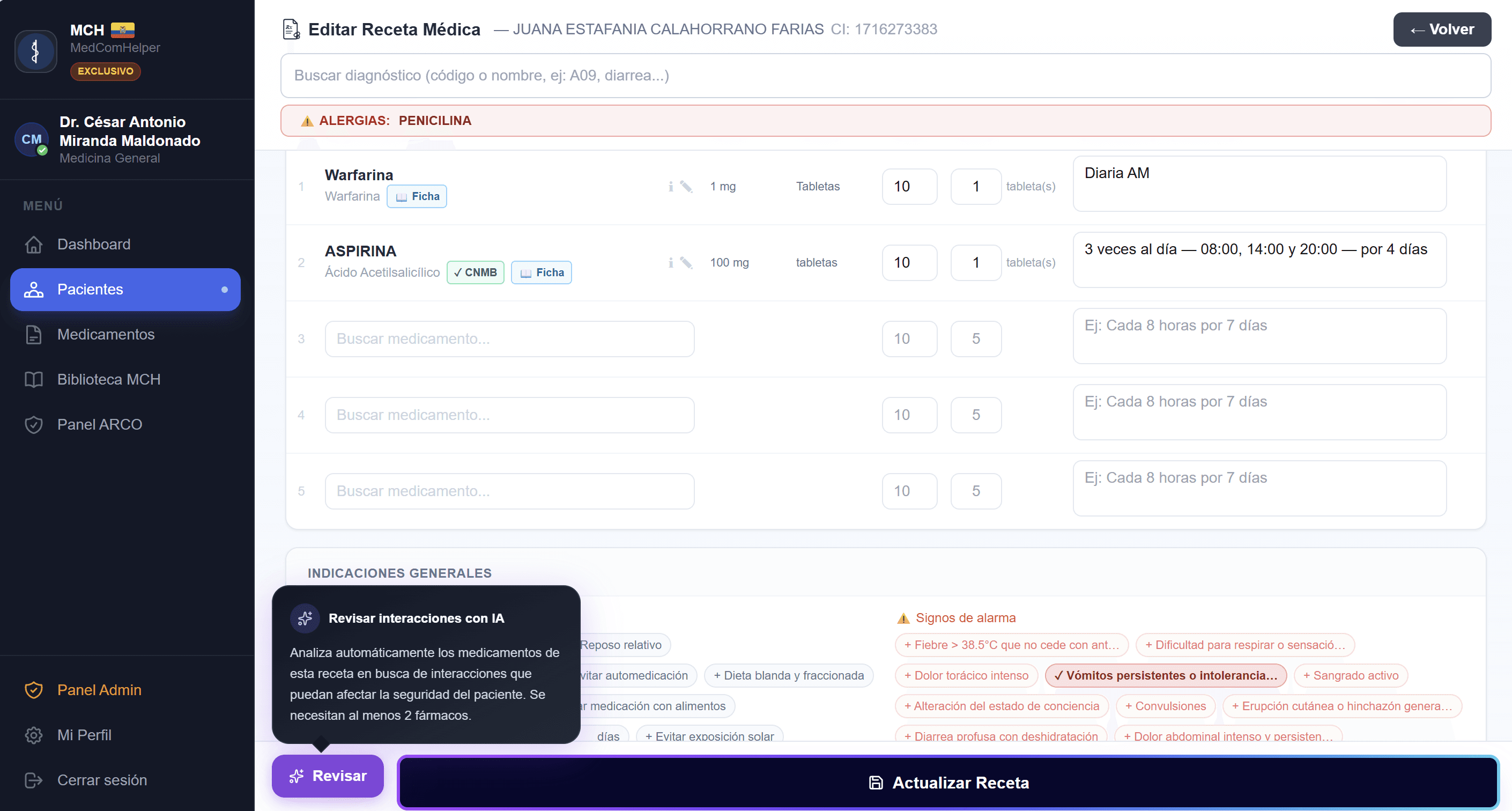
Task: Open the Panel Admin menu entry
Action: tap(99, 690)
